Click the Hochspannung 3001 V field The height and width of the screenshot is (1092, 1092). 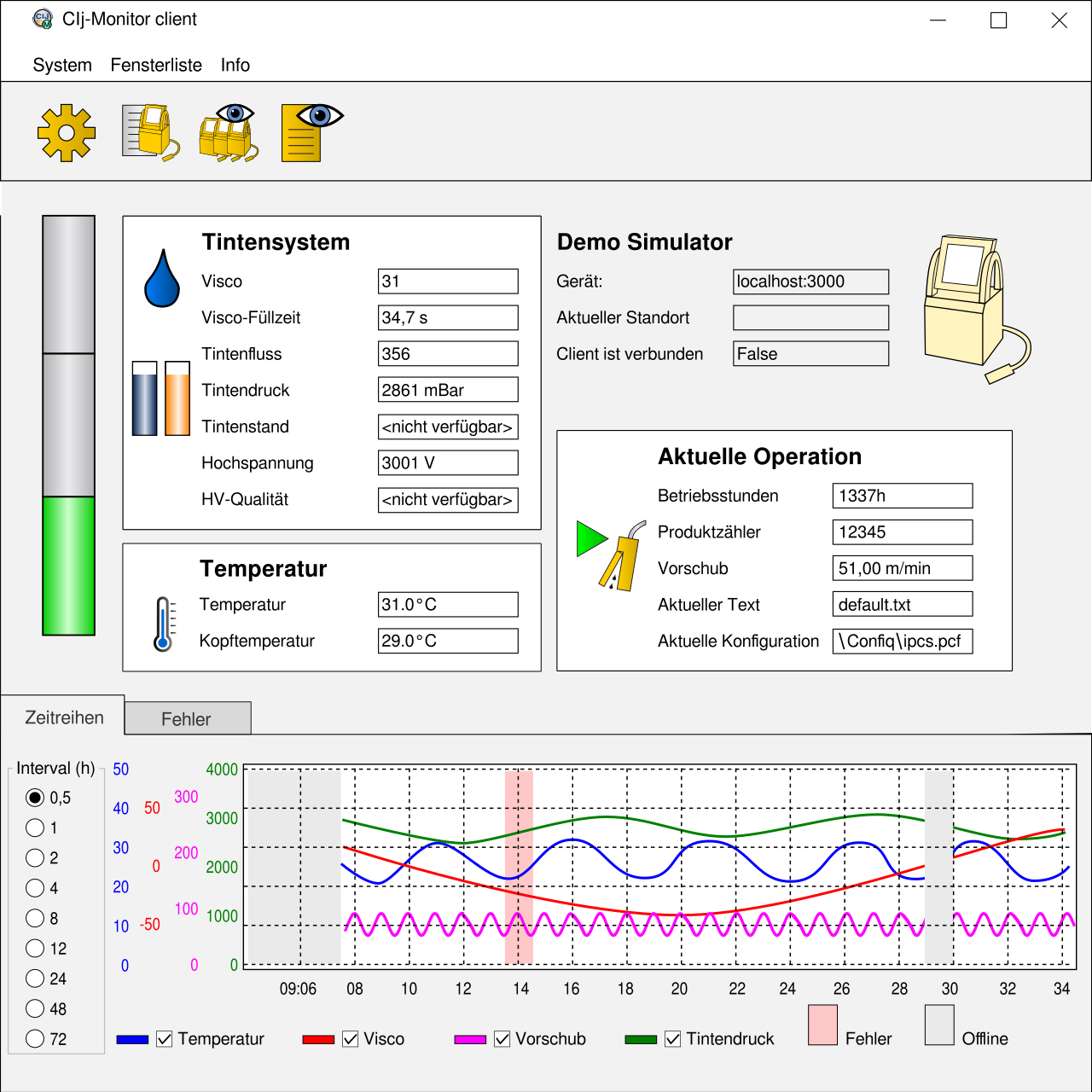coord(448,463)
